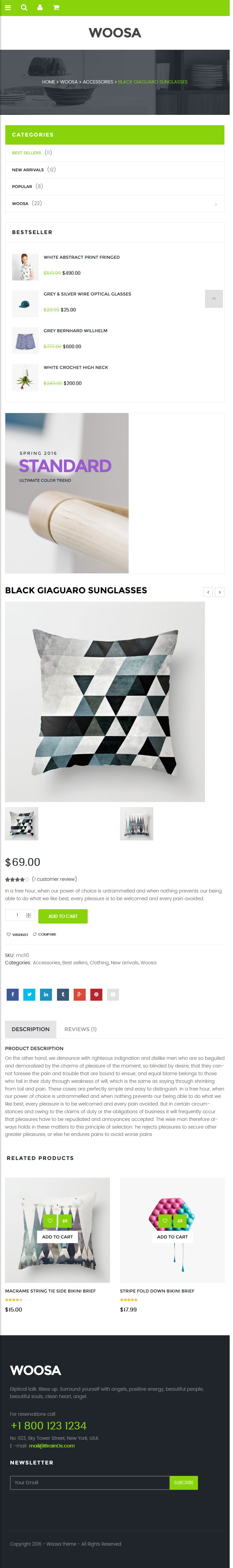Screen dimensions: 233x1568
Task: Open the Best Sellers category link
Action: pos(27,153)
